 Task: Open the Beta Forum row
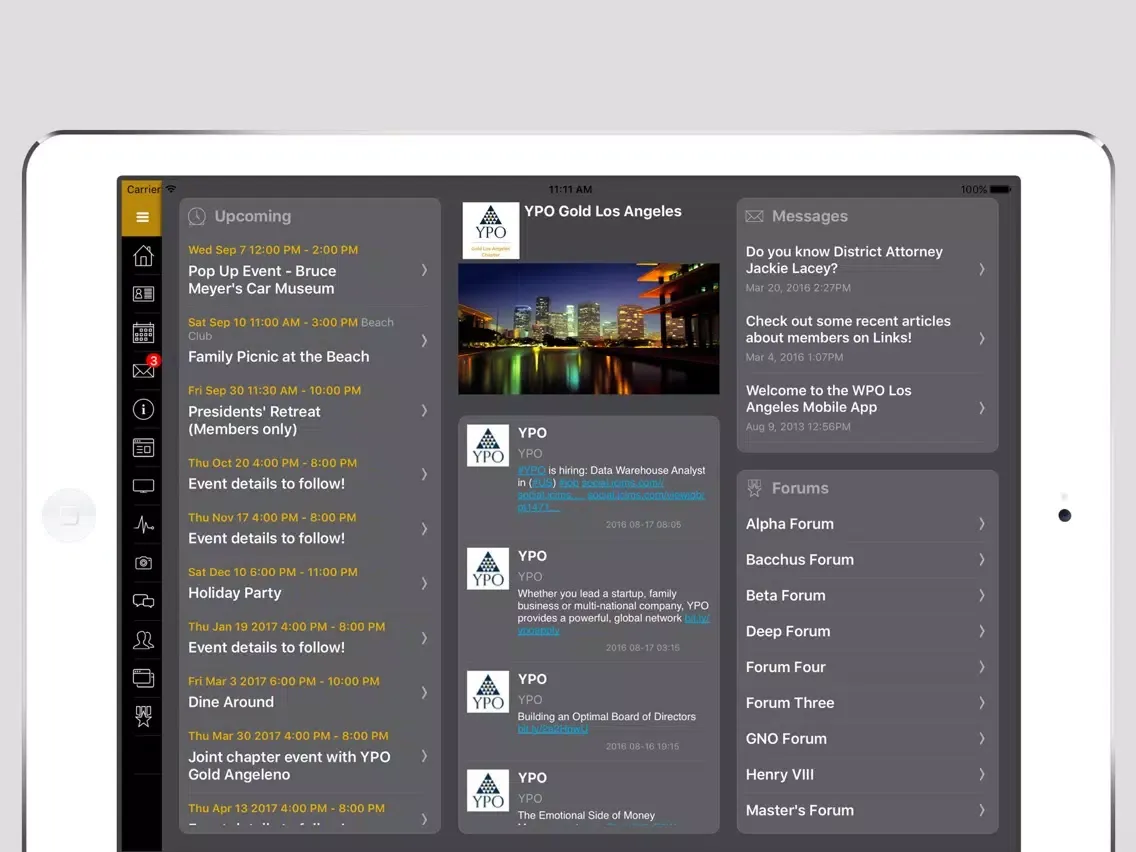[x=867, y=596]
